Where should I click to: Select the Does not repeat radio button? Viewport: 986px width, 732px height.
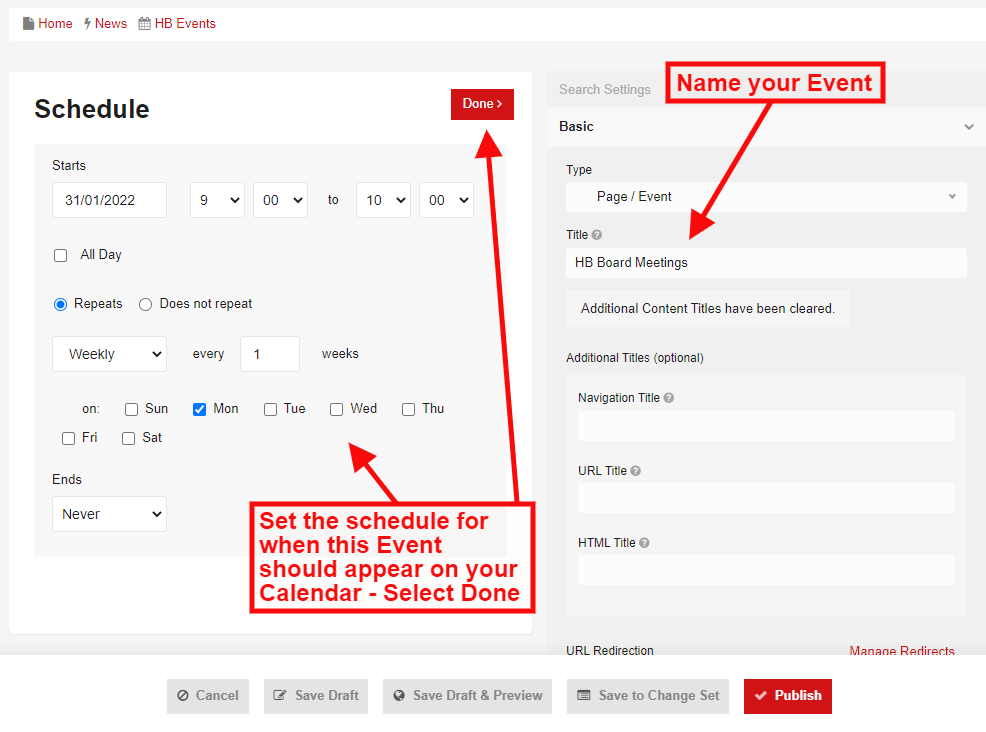coord(146,304)
